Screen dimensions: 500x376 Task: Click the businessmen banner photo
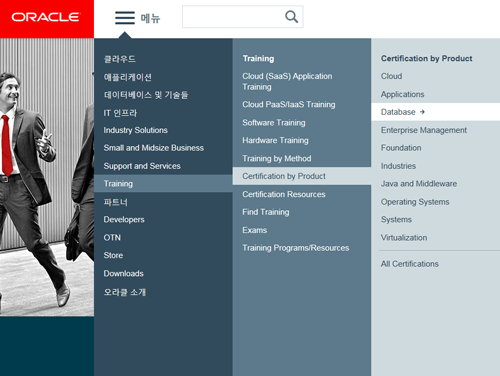click(x=47, y=177)
